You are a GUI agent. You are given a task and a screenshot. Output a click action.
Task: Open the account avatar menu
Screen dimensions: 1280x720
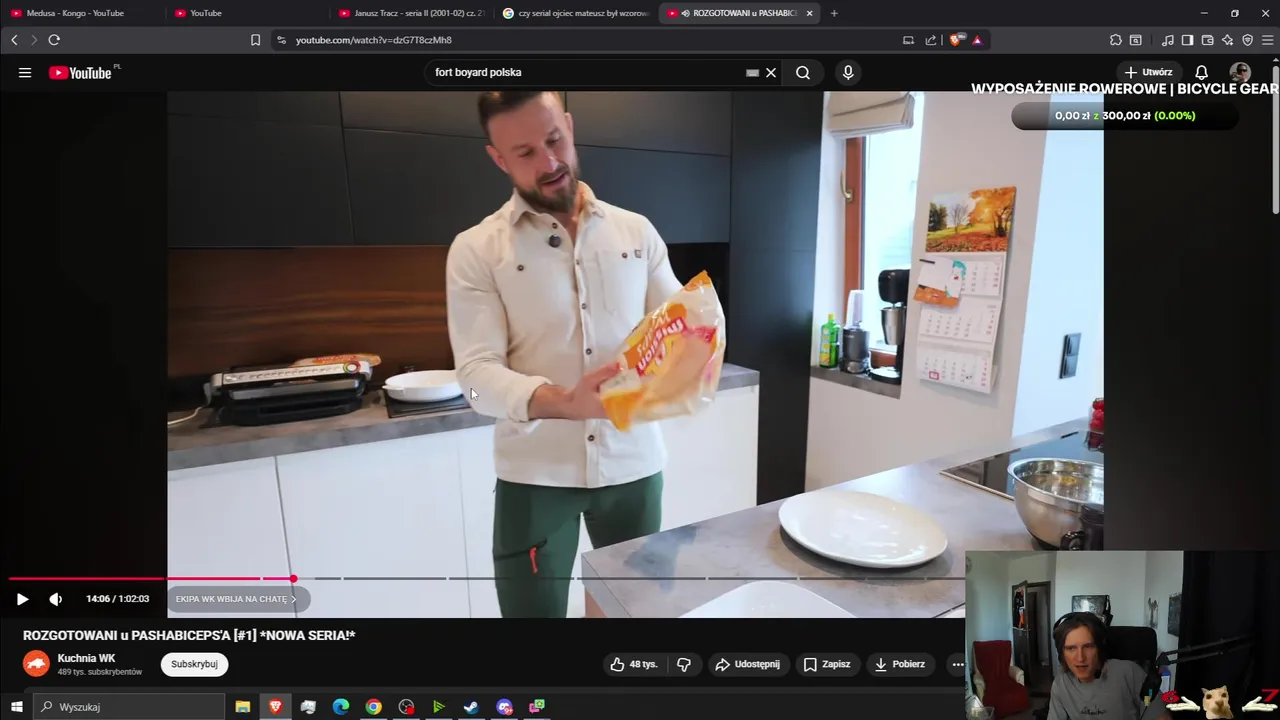tap(1240, 72)
